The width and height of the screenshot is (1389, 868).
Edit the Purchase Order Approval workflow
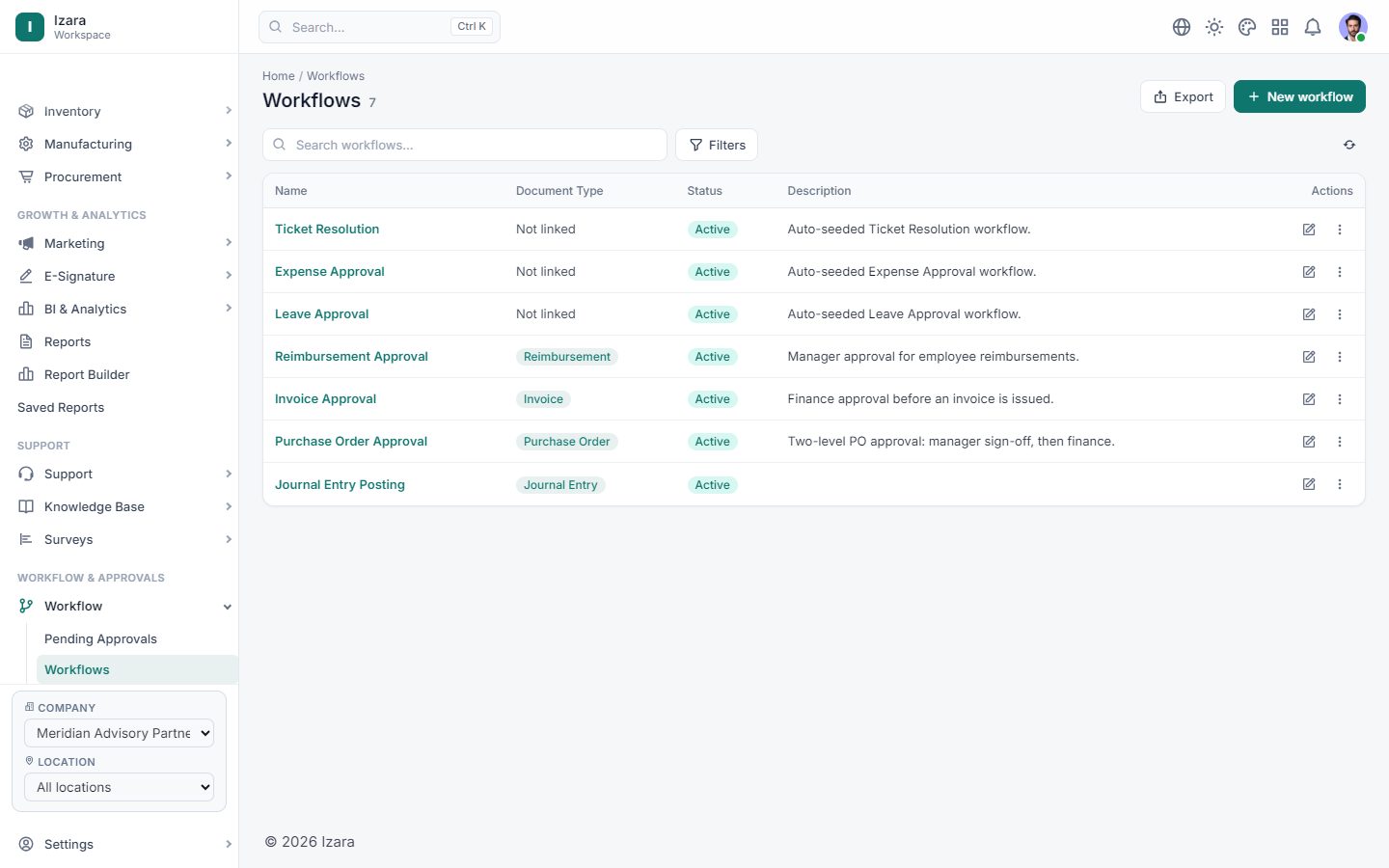(x=1309, y=442)
